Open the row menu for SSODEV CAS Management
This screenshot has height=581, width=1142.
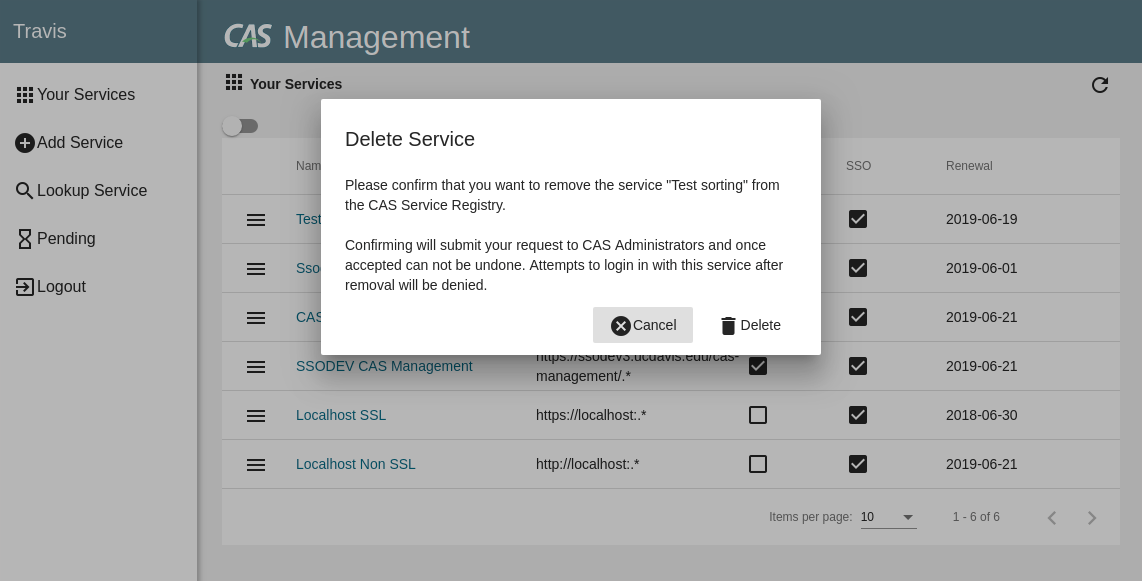tap(256, 367)
